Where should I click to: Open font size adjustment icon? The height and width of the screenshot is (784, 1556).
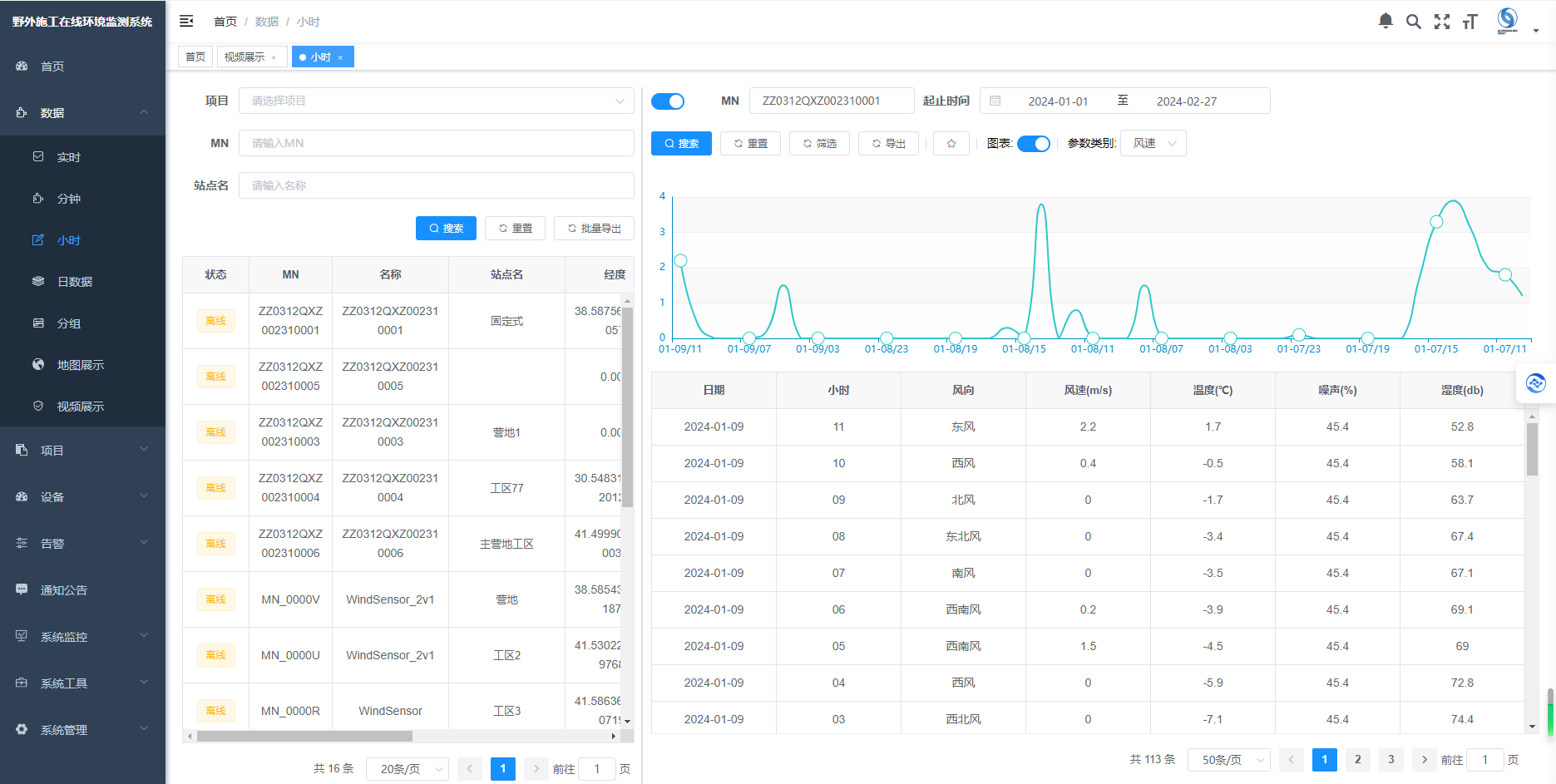tap(1470, 22)
